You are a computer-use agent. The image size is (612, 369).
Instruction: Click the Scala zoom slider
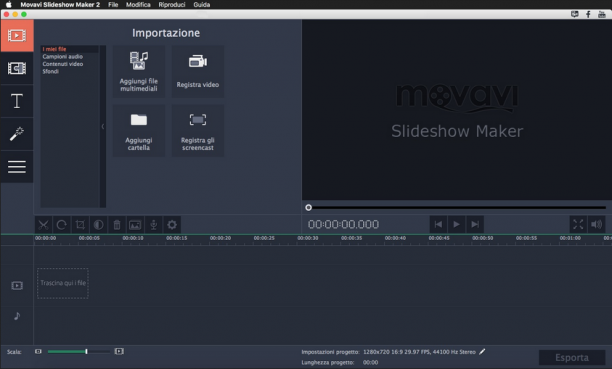pos(78,352)
